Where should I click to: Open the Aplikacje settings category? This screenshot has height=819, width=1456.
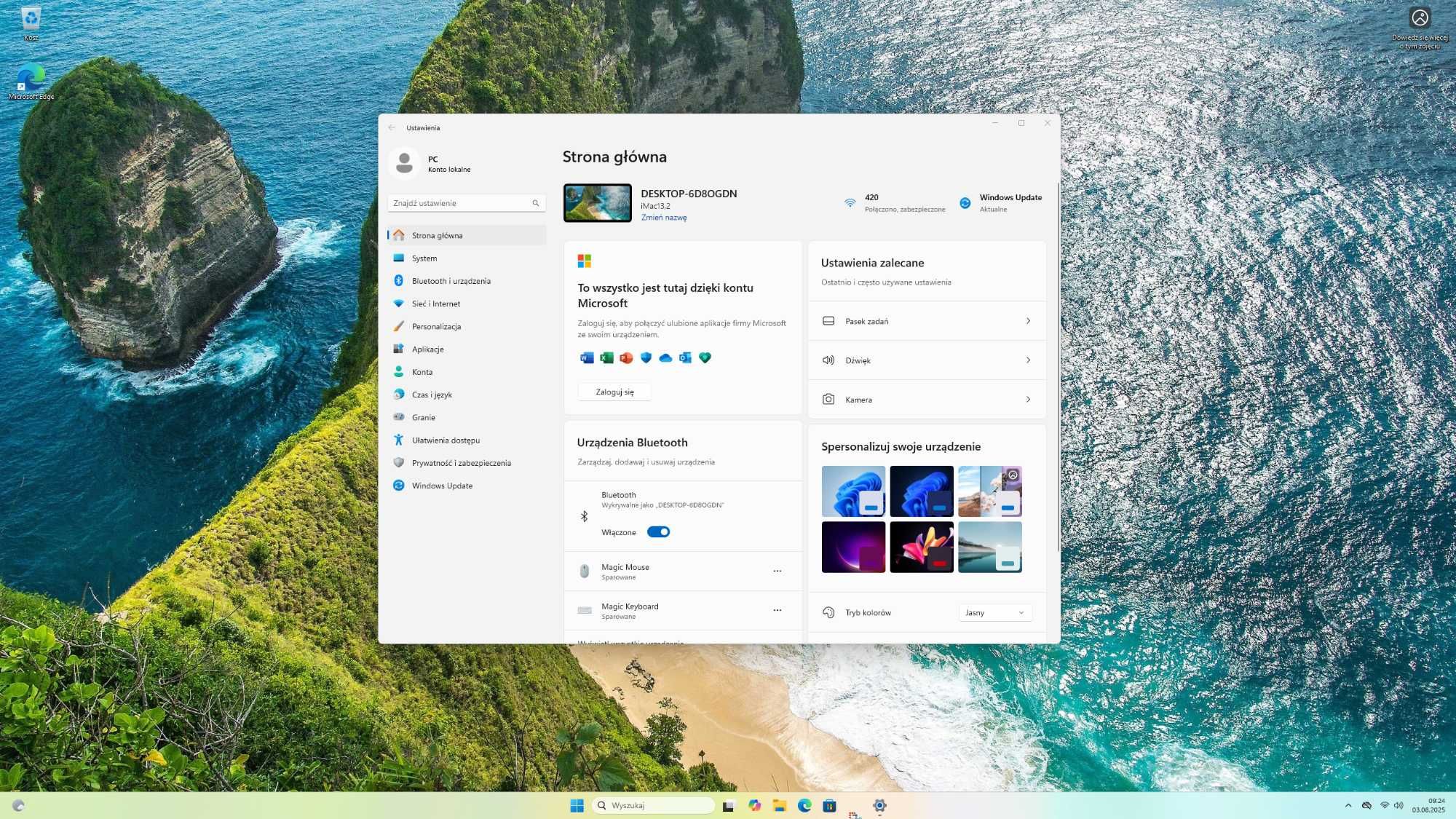click(467, 349)
